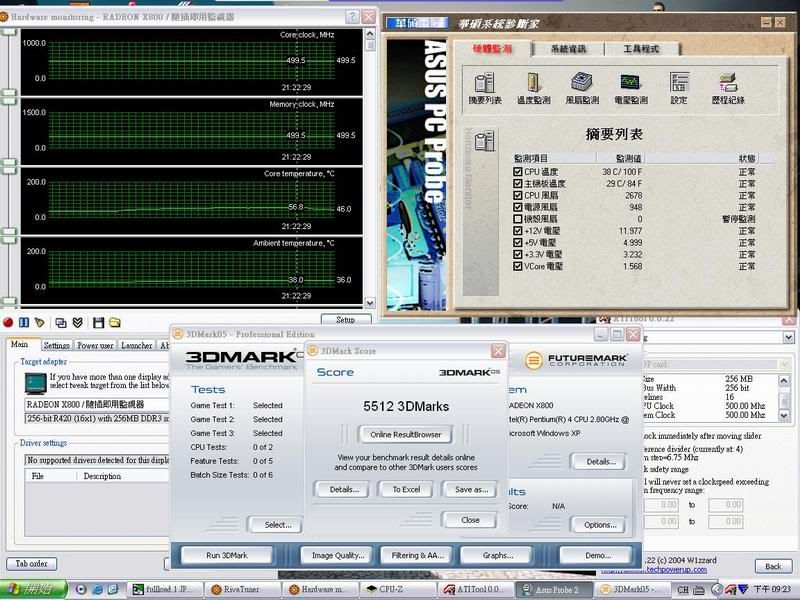Open 歷程紀錄 history log icon
This screenshot has width=800, height=600.
pyautogui.click(x=728, y=88)
